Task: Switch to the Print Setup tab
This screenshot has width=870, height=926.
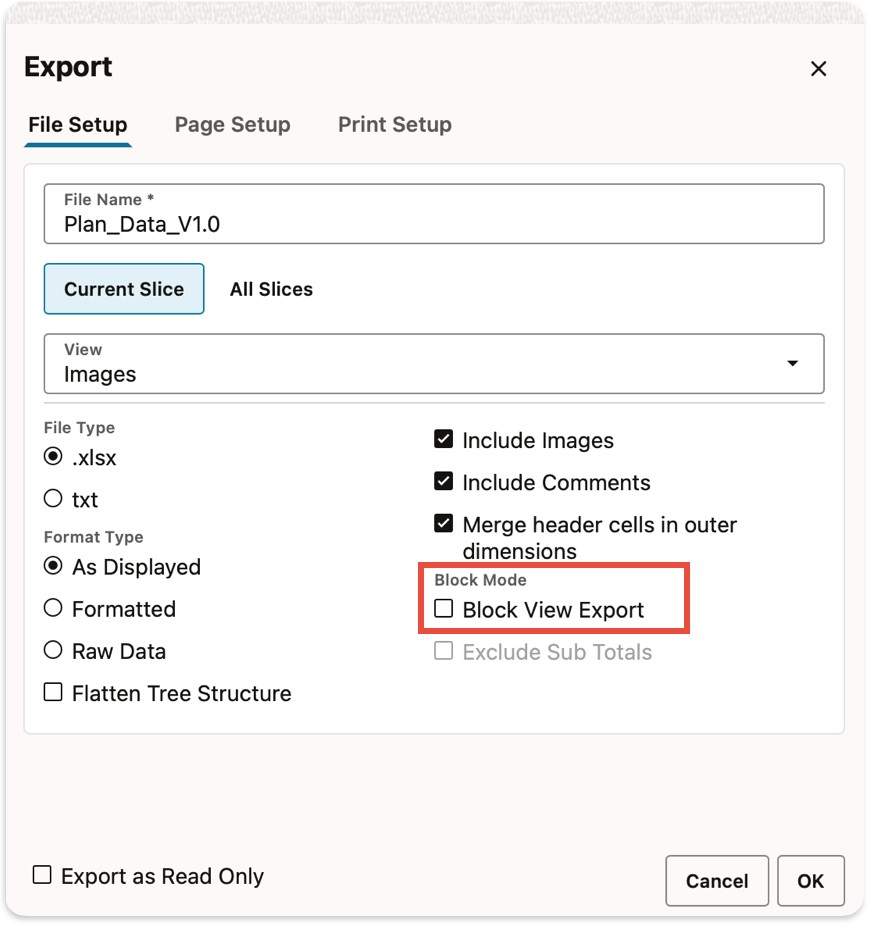Action: 394,125
